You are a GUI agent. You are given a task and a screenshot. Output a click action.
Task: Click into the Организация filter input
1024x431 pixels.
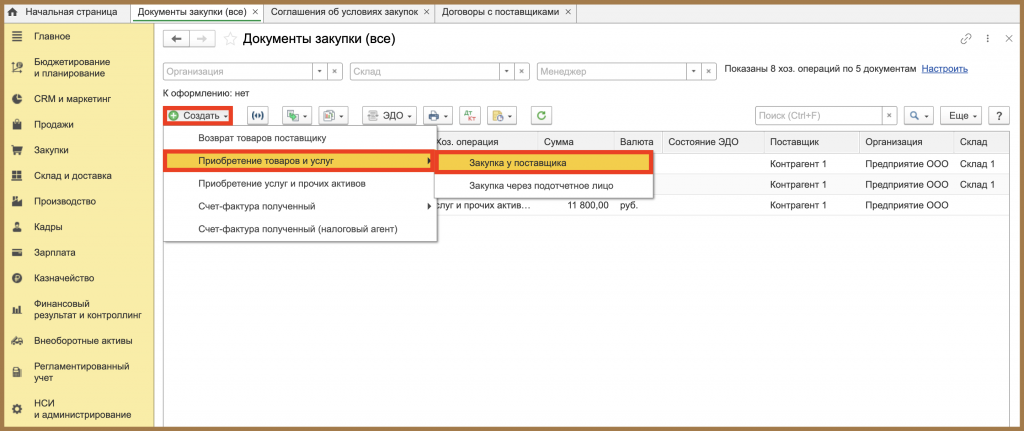tap(238, 71)
